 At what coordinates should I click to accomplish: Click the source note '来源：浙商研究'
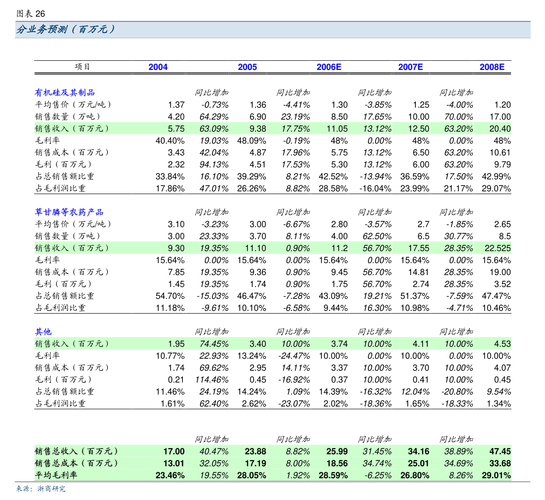click(x=41, y=489)
